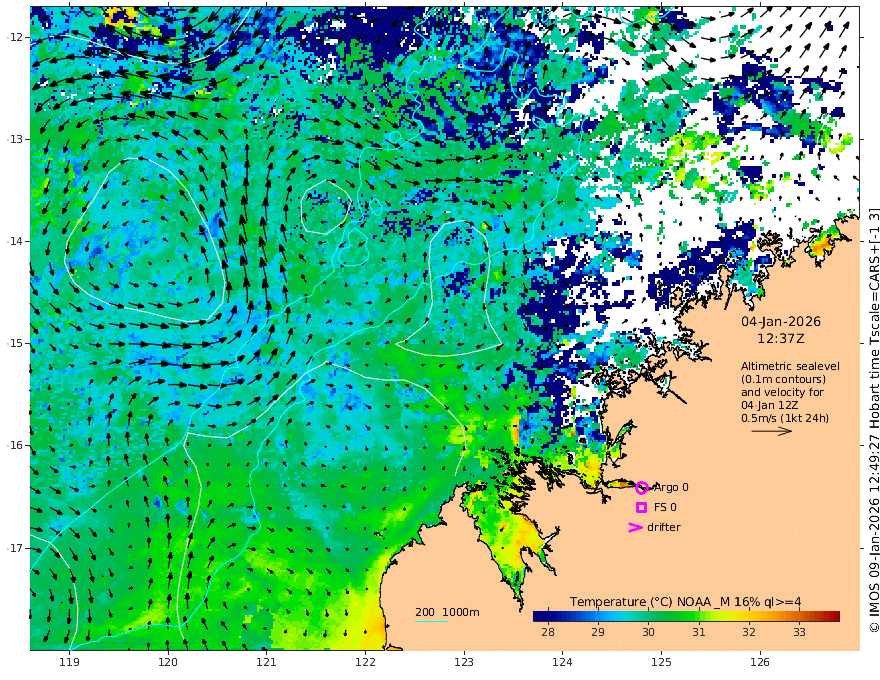Click latitude axis label -14

coord(15,241)
